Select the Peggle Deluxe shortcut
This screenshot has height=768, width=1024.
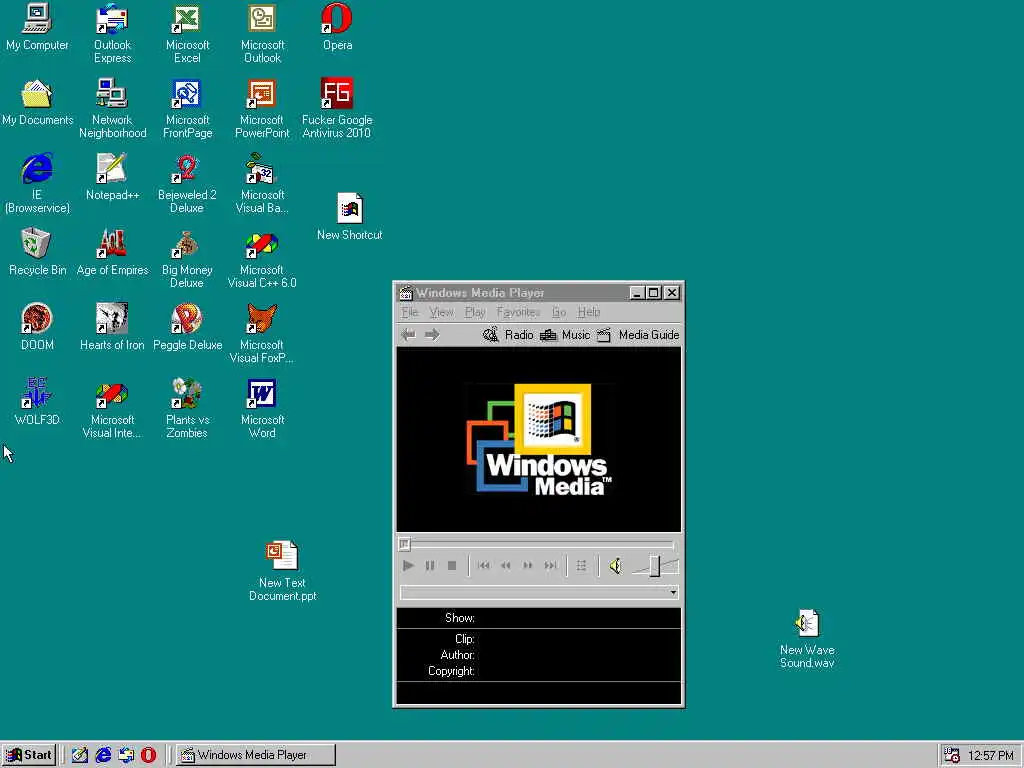coord(187,327)
